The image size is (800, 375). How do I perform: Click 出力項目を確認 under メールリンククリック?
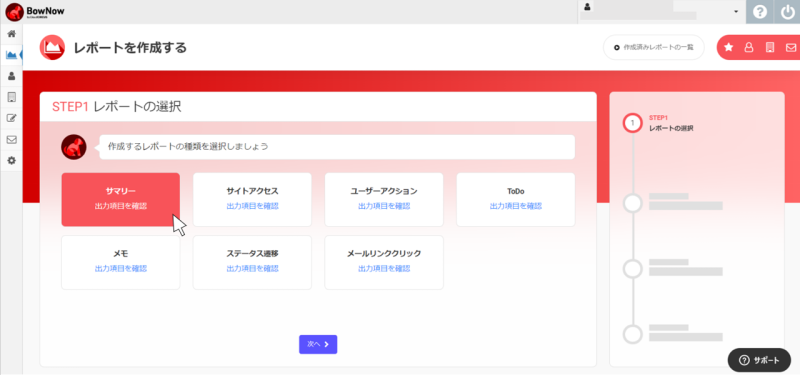click(384, 269)
